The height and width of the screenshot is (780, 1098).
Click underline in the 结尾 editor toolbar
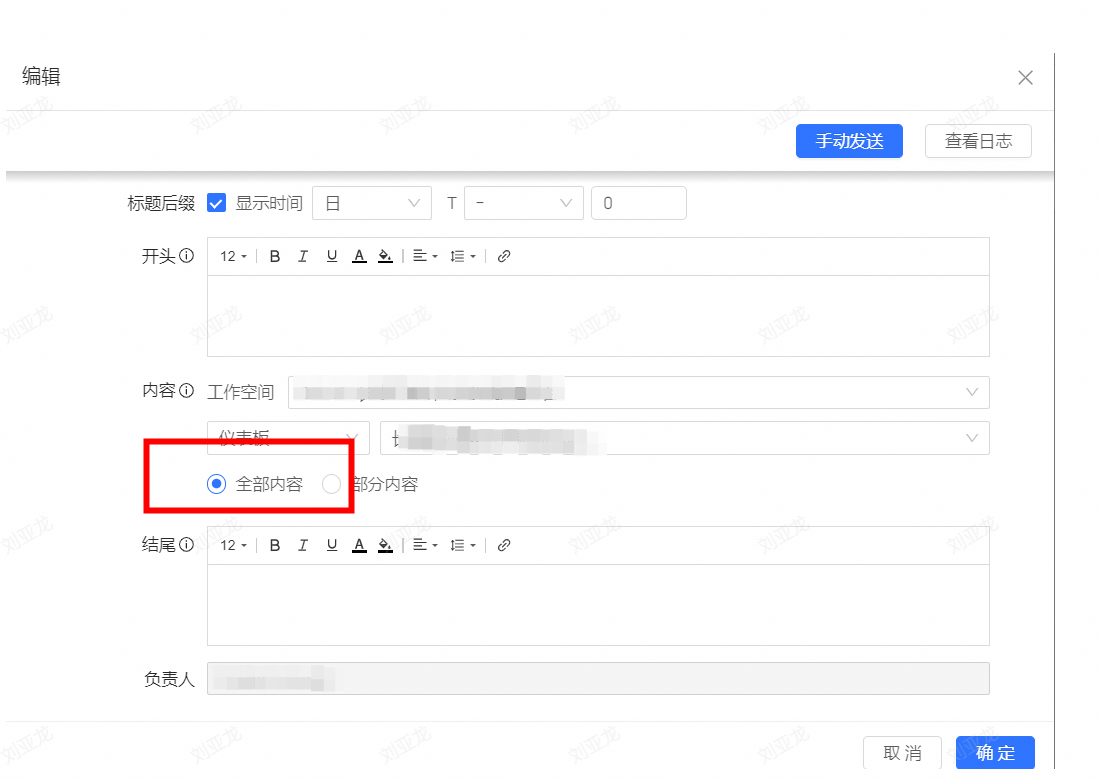[x=331, y=545]
